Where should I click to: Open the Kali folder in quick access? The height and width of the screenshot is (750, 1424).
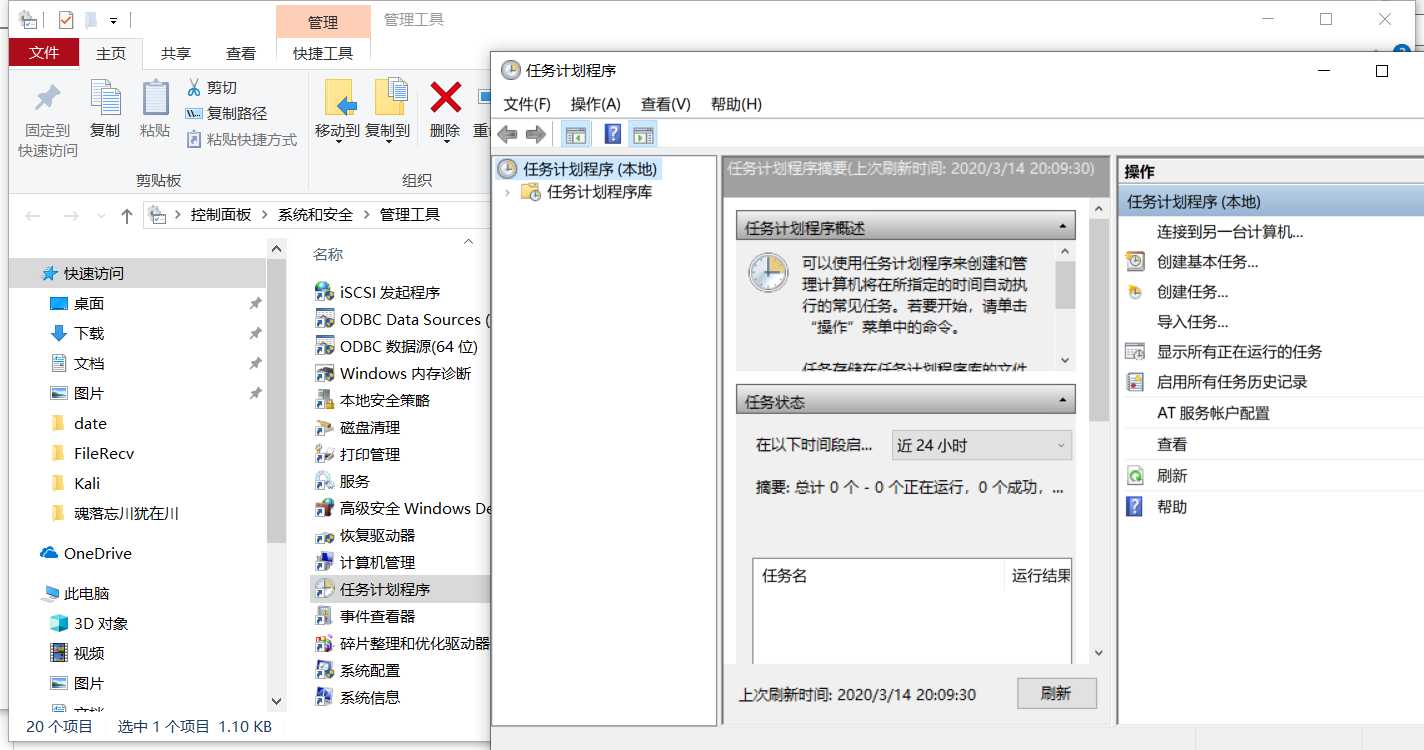point(87,483)
